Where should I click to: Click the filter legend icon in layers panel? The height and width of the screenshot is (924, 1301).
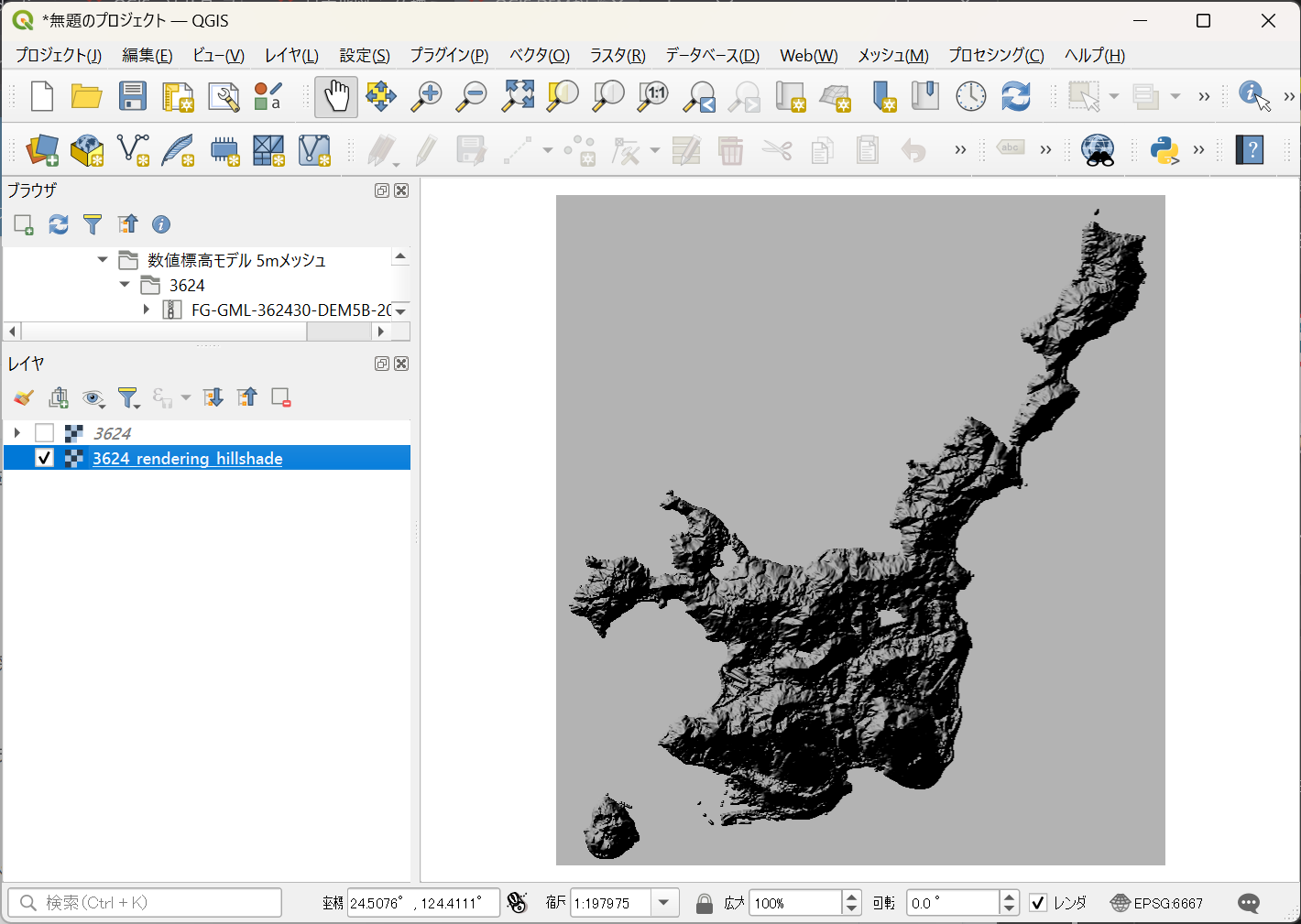127,397
